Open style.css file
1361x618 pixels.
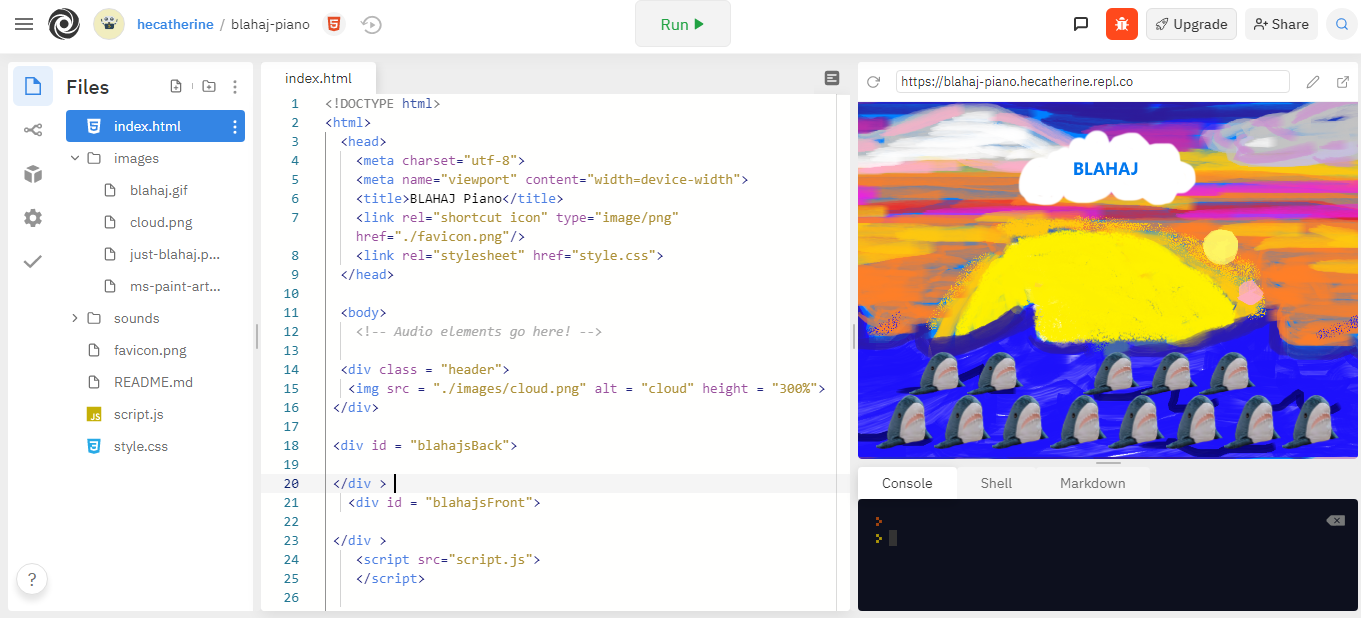[140, 446]
